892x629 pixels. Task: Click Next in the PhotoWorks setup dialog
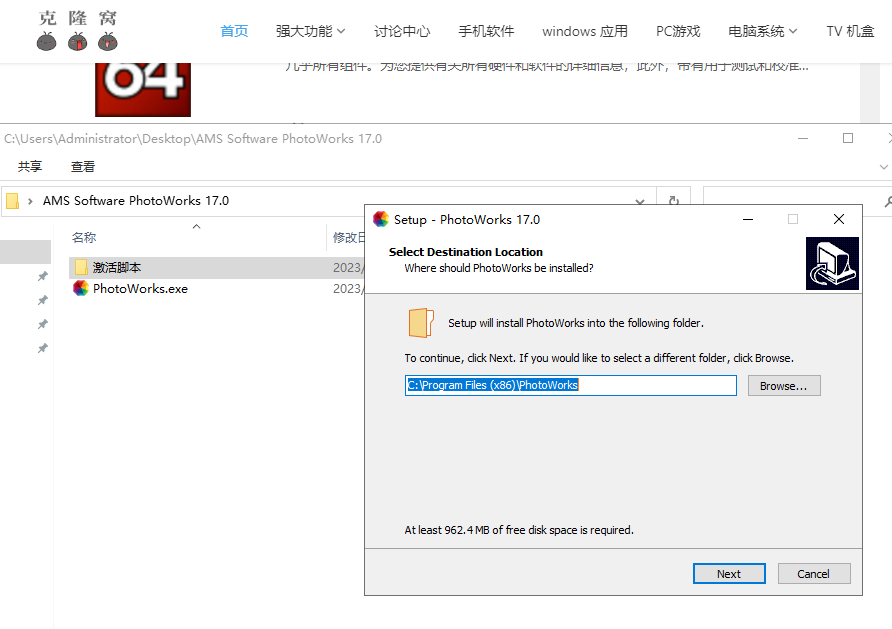(729, 574)
